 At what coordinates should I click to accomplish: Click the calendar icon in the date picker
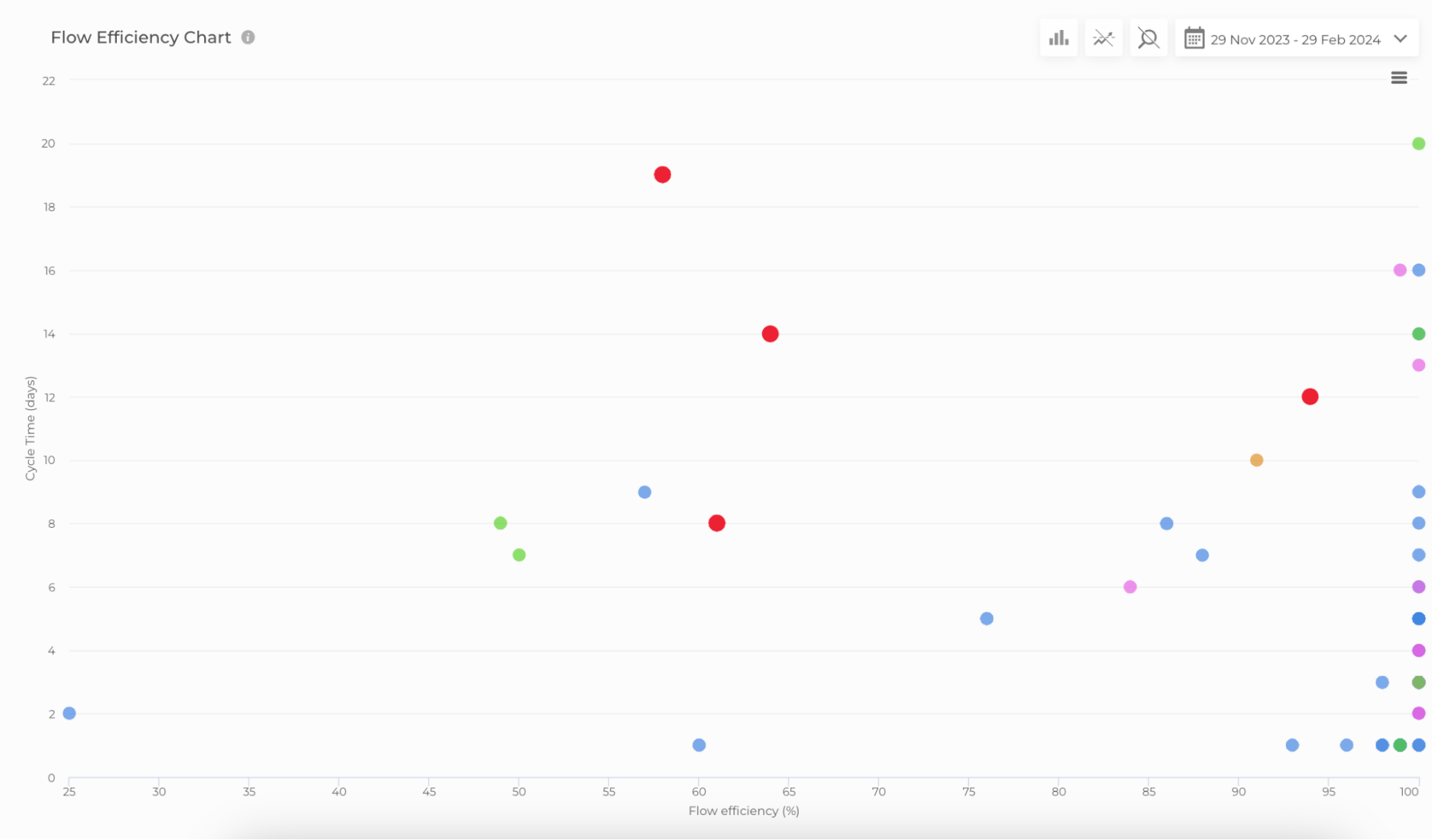click(1193, 39)
